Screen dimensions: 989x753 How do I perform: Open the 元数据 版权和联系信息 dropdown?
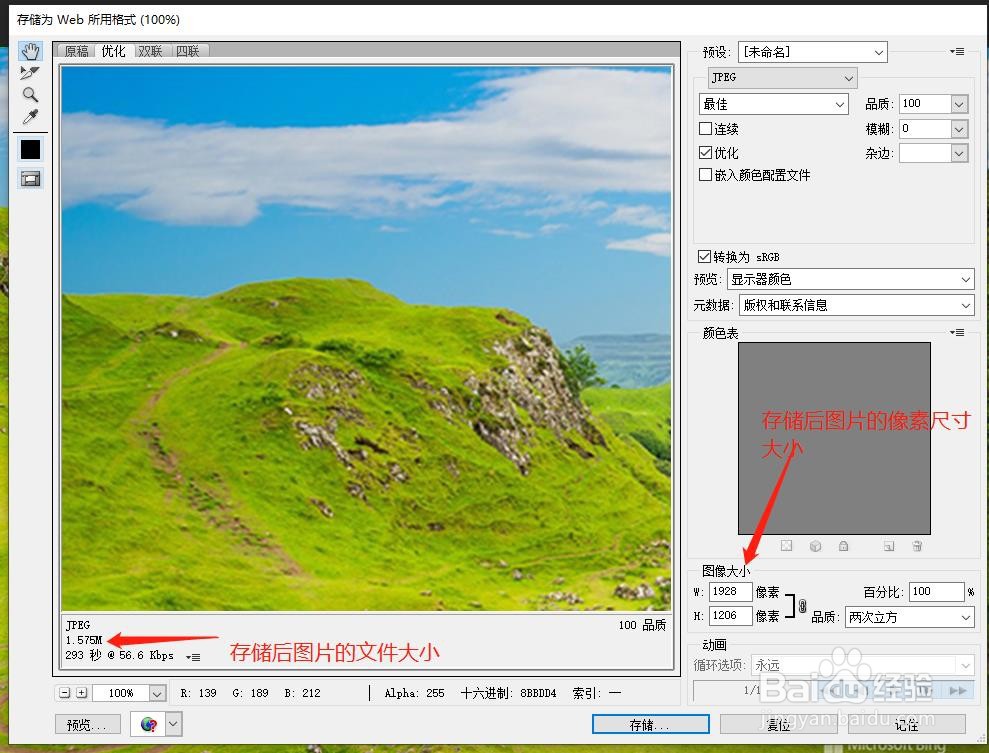[857, 305]
